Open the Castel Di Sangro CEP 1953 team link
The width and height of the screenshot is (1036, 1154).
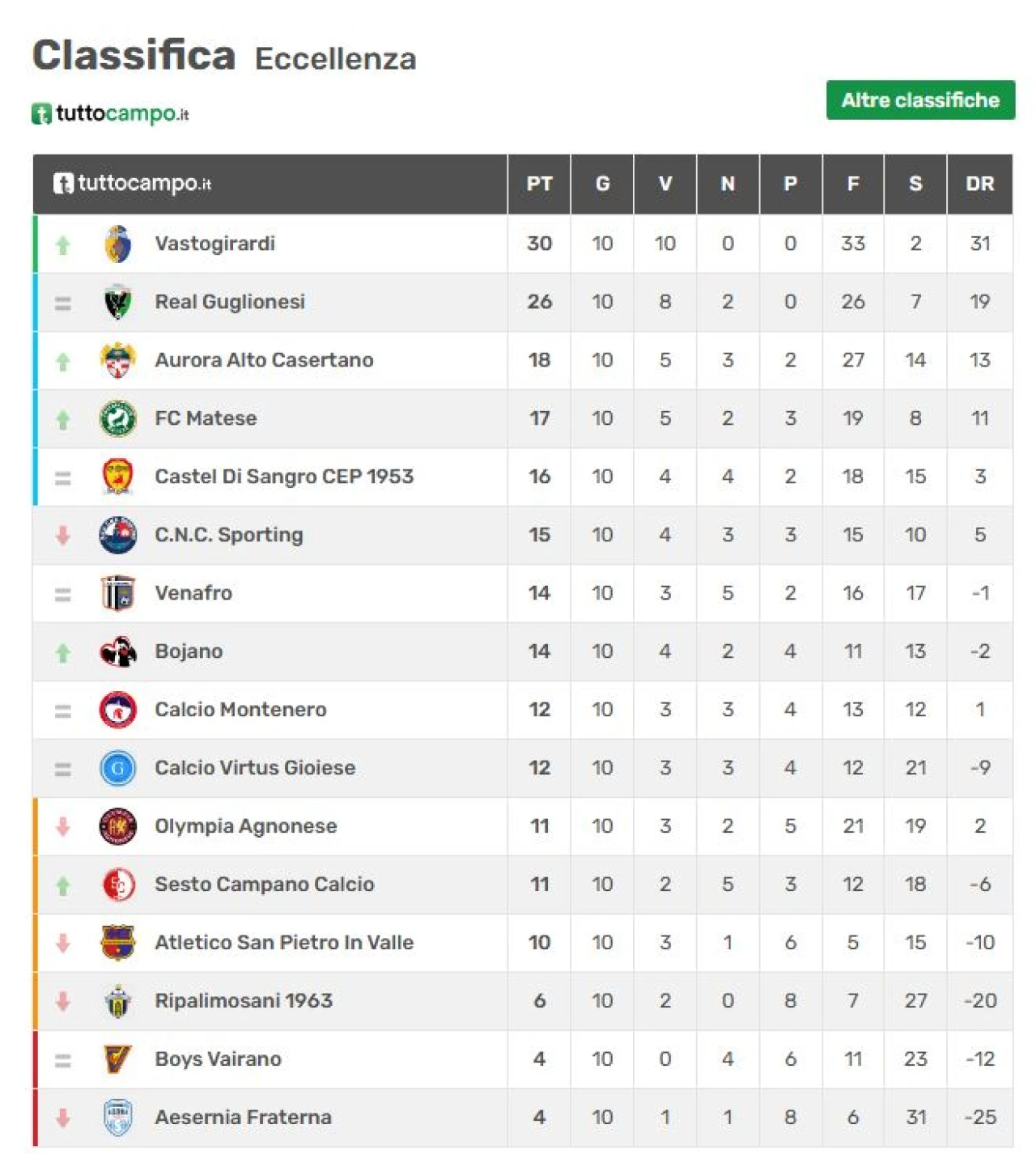(x=284, y=477)
